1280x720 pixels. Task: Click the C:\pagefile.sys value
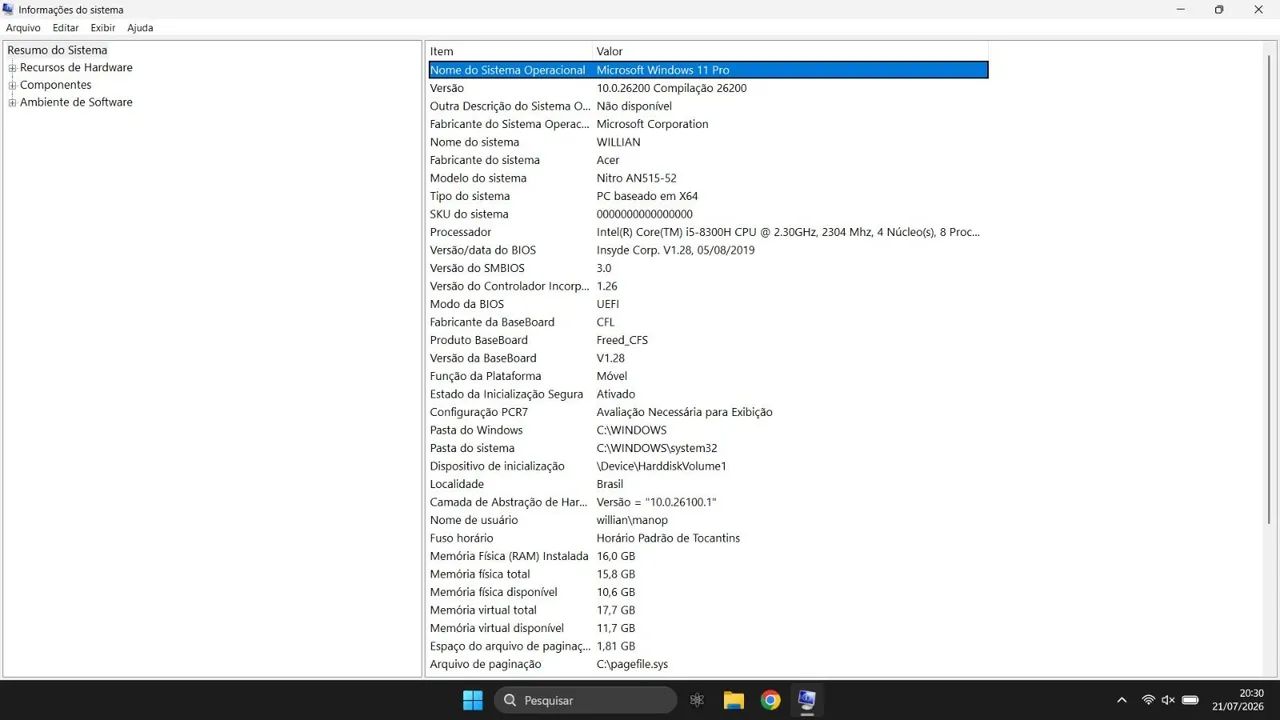pos(632,664)
